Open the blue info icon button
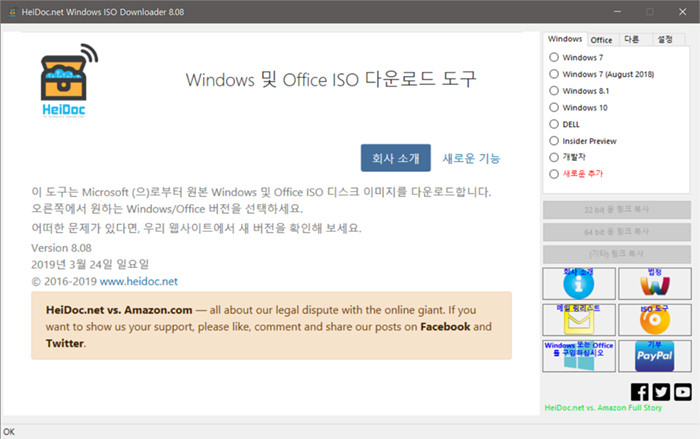Viewport: 700px width, 439px height. pyautogui.click(x=579, y=284)
